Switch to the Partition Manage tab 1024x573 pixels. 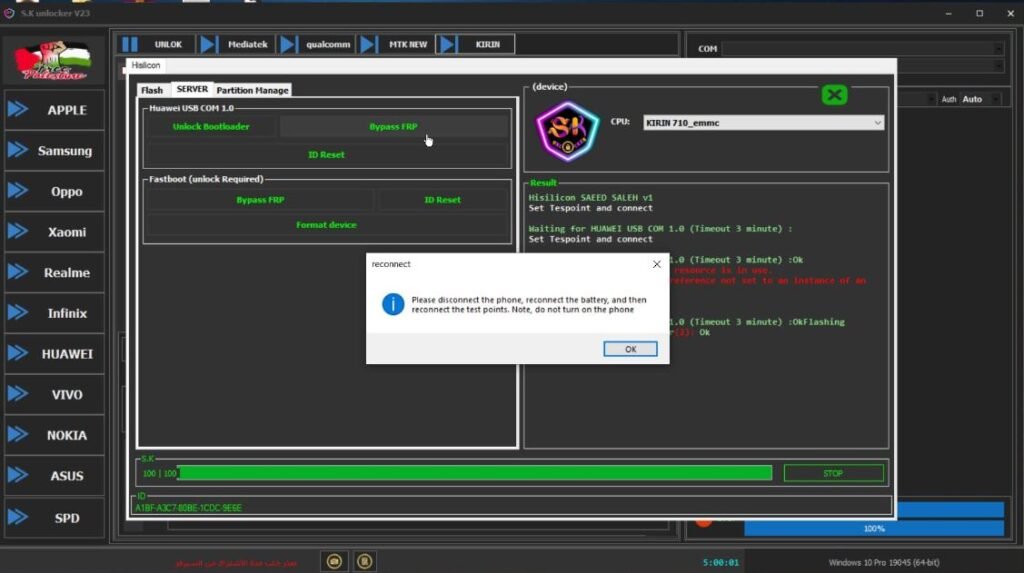(252, 90)
